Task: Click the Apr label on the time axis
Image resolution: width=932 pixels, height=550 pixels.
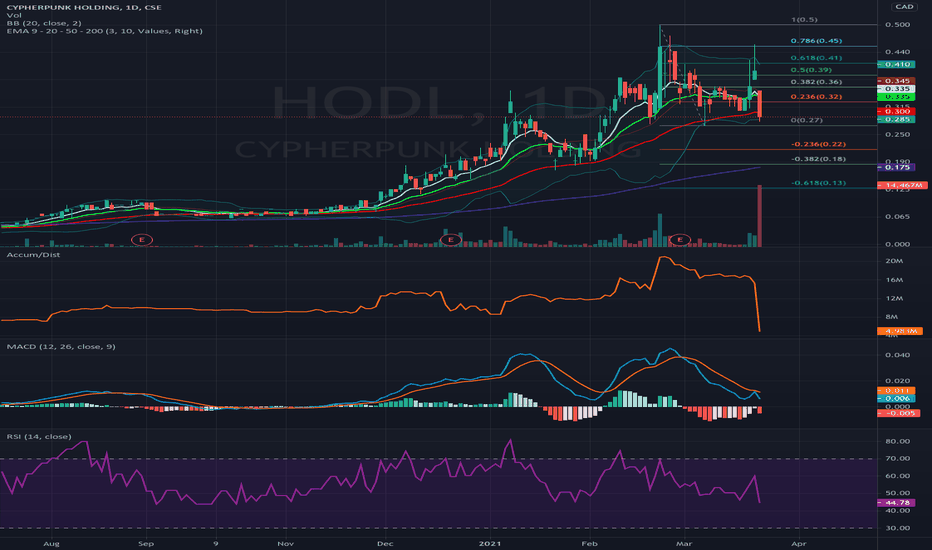Action: (799, 544)
